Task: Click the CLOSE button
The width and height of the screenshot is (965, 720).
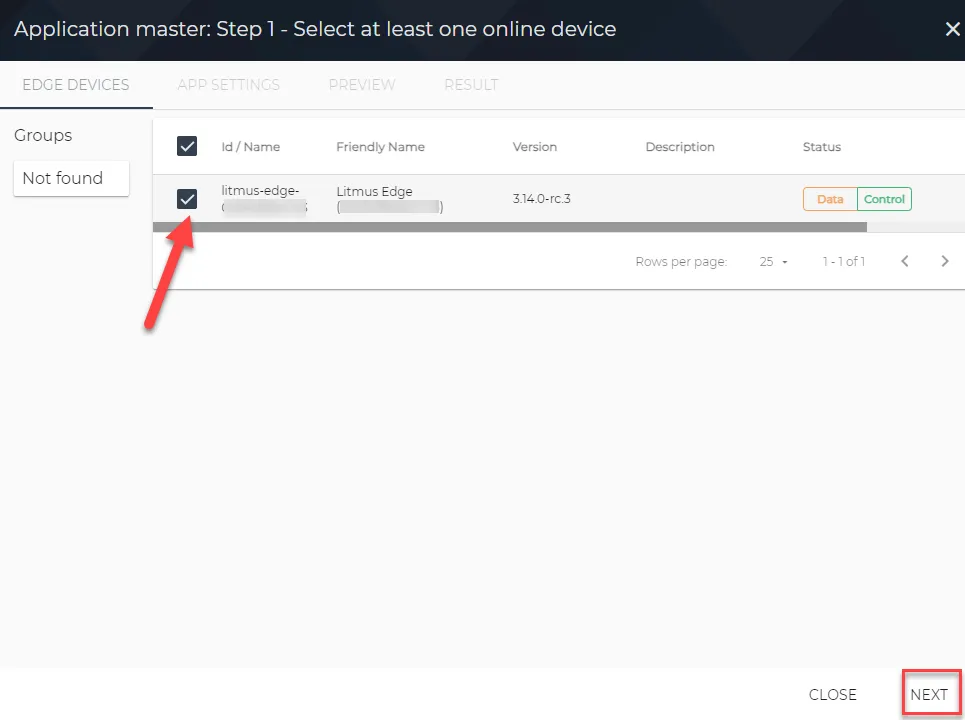Action: click(x=832, y=694)
